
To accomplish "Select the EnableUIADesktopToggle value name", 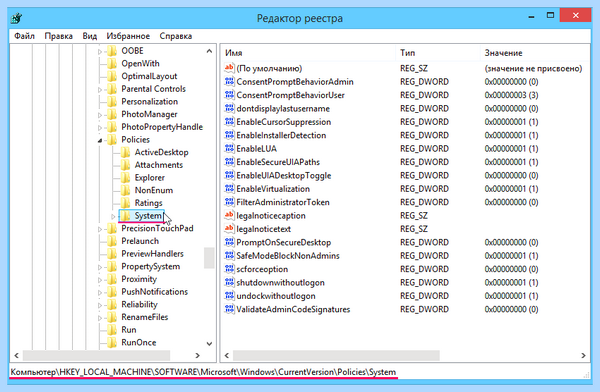I will 284,176.
